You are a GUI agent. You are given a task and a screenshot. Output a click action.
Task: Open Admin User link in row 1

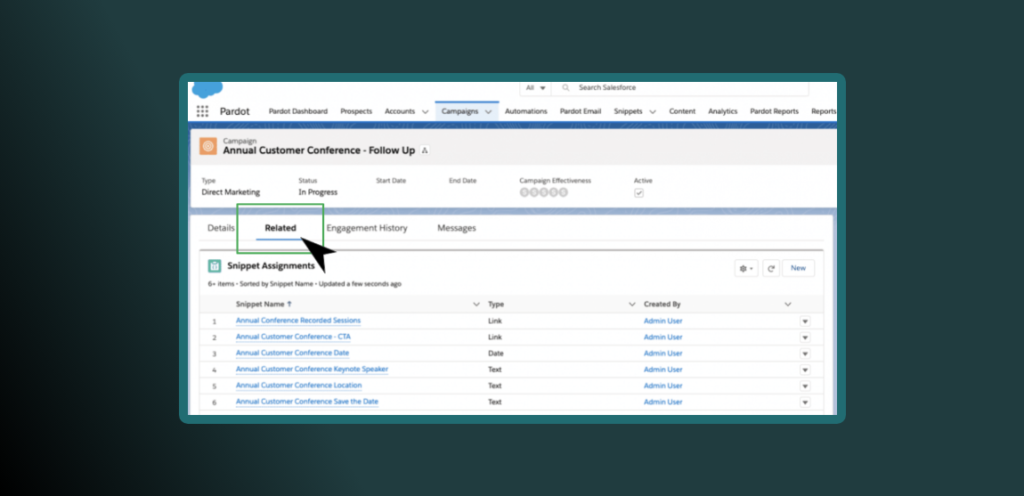pos(663,321)
